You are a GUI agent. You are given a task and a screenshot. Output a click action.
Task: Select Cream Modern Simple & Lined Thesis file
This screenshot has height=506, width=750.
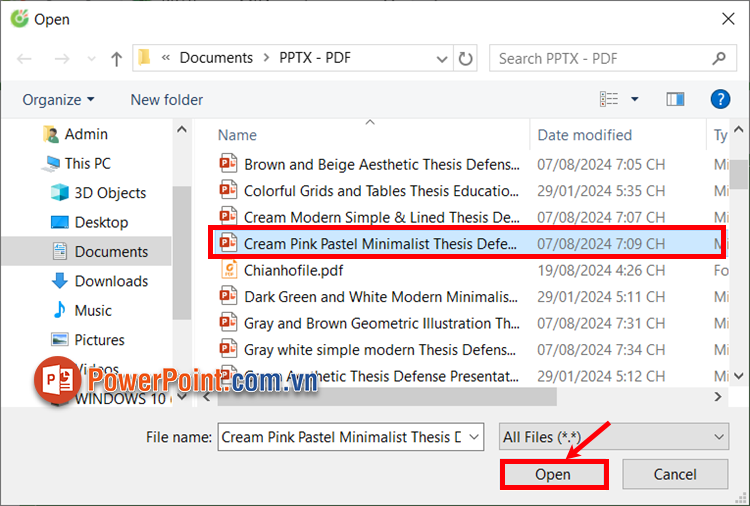(381, 217)
